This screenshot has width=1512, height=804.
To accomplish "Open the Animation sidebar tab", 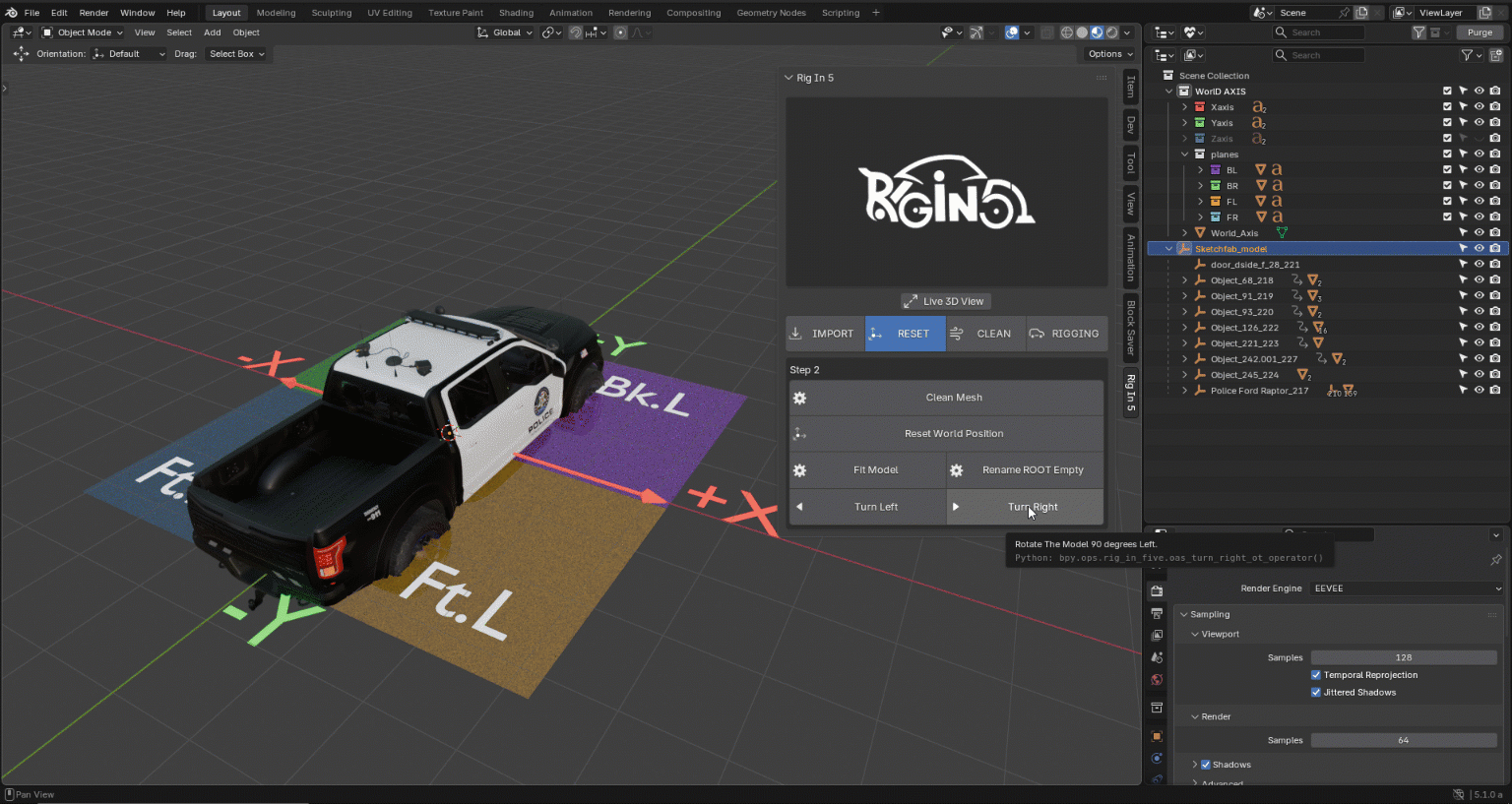I will (x=1130, y=258).
